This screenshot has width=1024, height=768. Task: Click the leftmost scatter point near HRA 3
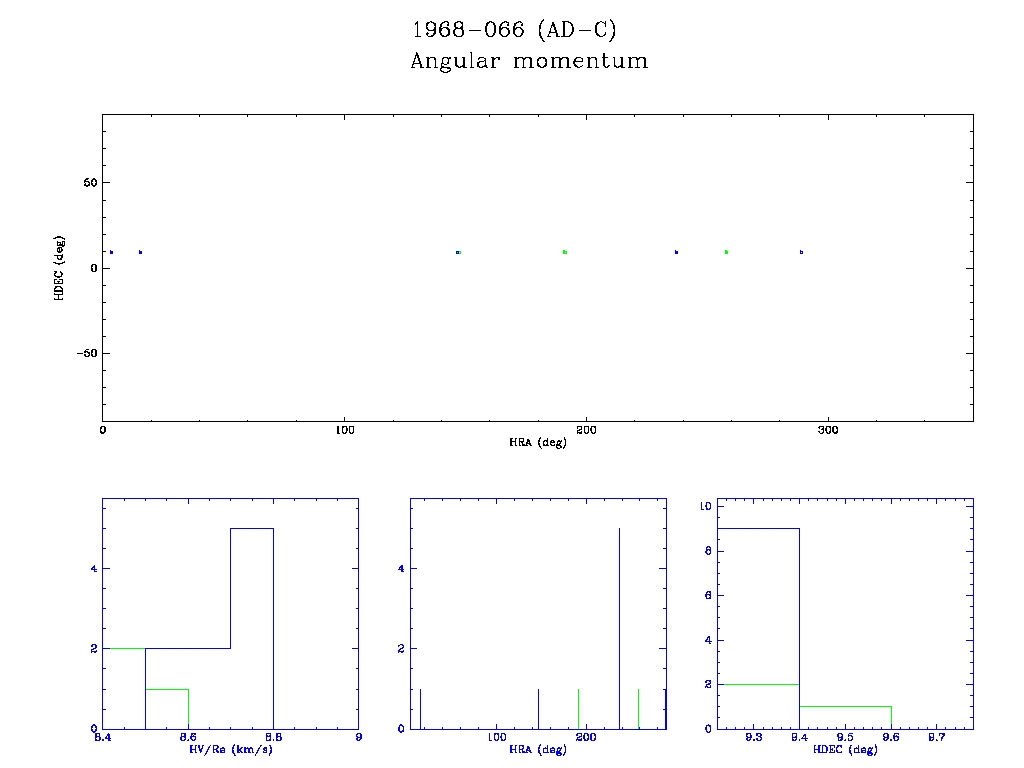point(111,252)
